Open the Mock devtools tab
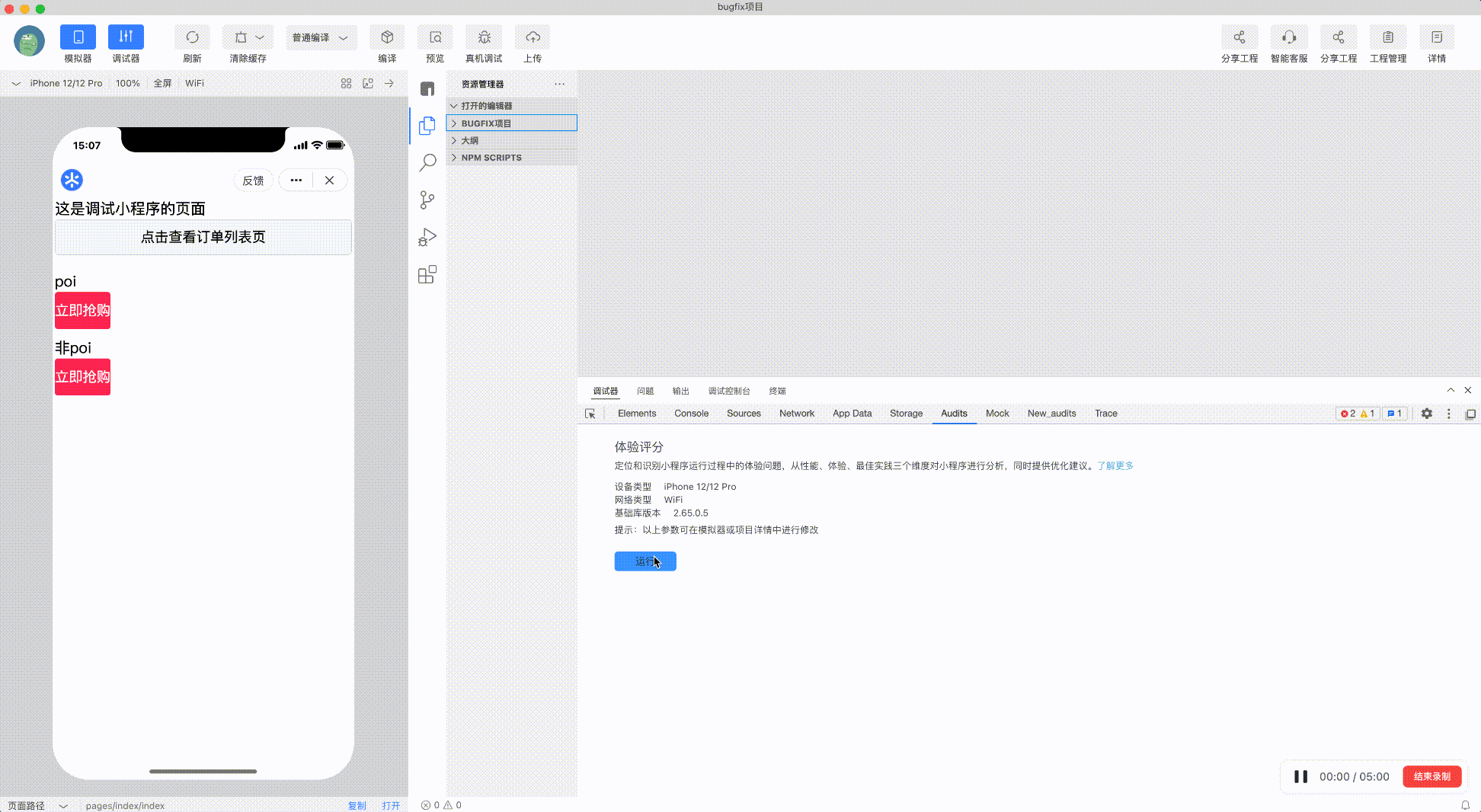 click(997, 414)
